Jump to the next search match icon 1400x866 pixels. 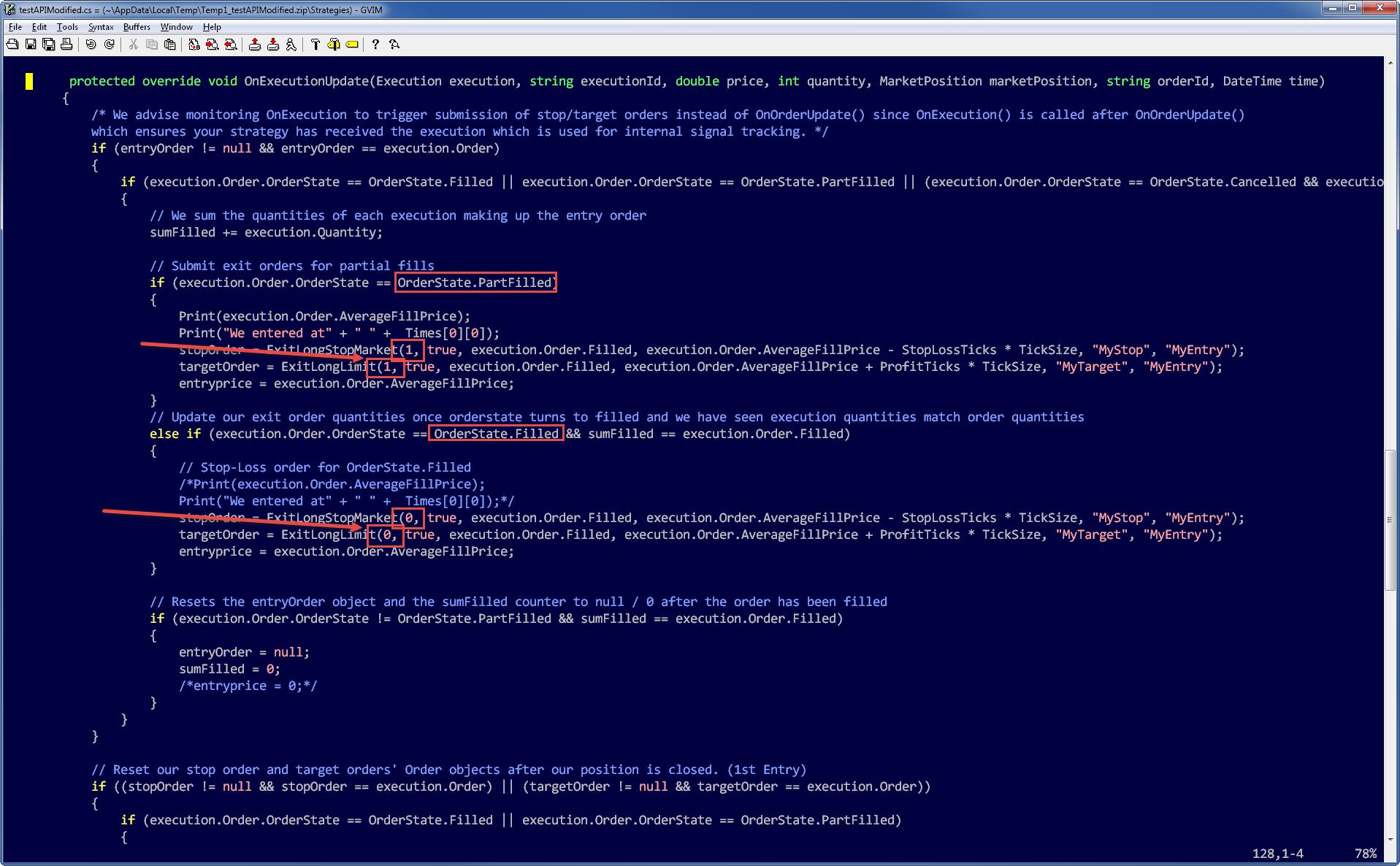click(x=212, y=45)
